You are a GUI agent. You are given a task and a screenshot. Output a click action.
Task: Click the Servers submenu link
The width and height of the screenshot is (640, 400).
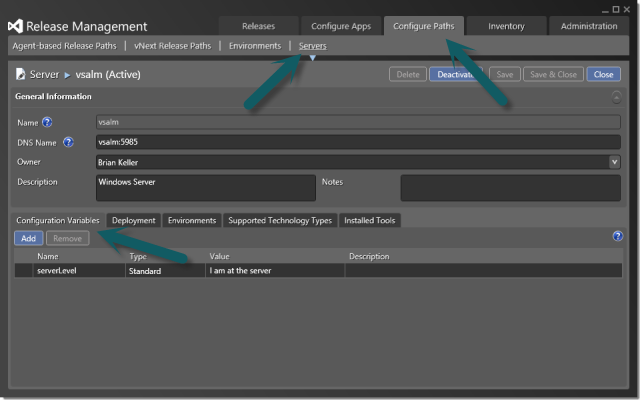tap(313, 46)
